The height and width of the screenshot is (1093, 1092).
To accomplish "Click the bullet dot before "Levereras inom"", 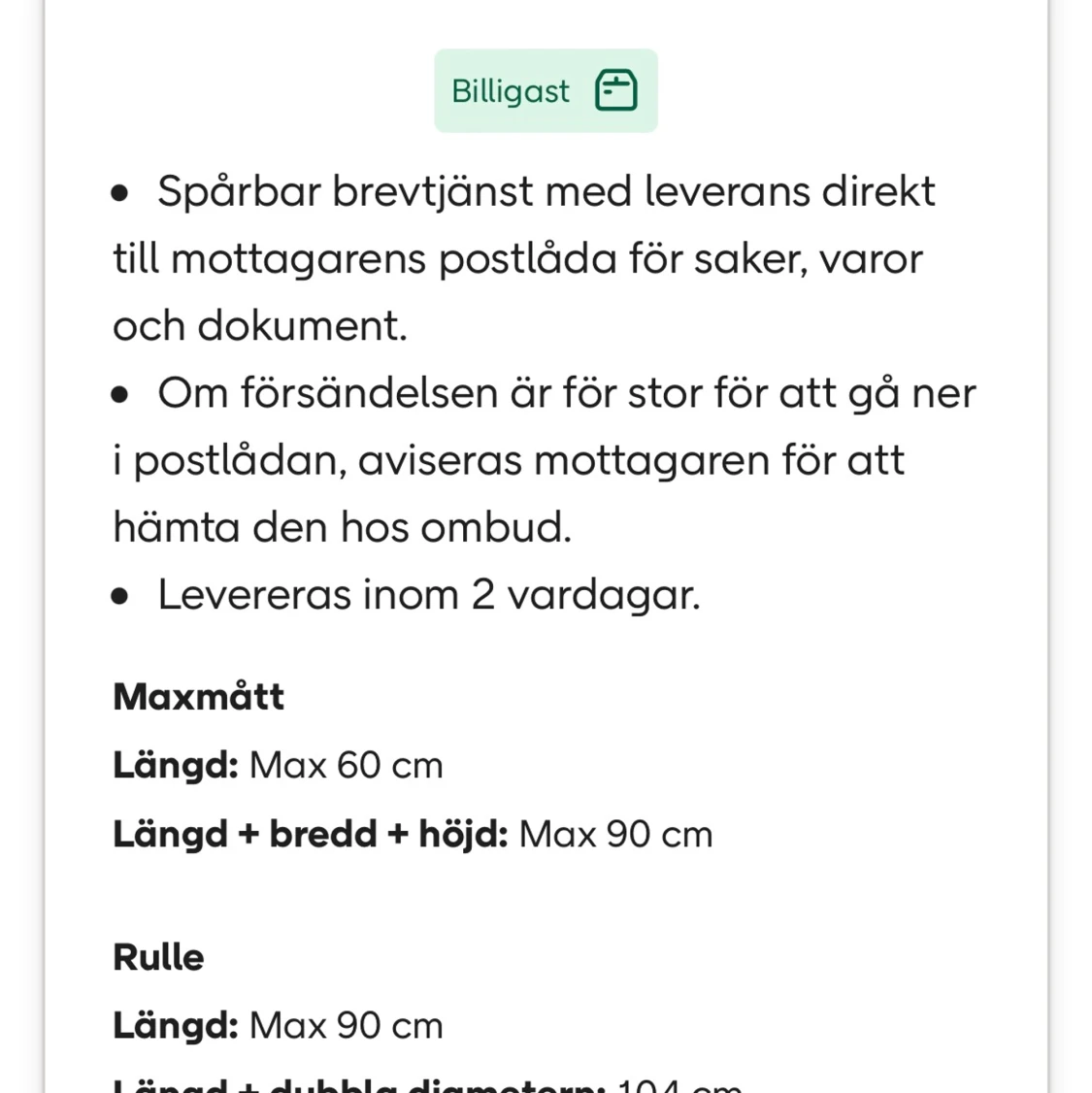I will coord(120,596).
